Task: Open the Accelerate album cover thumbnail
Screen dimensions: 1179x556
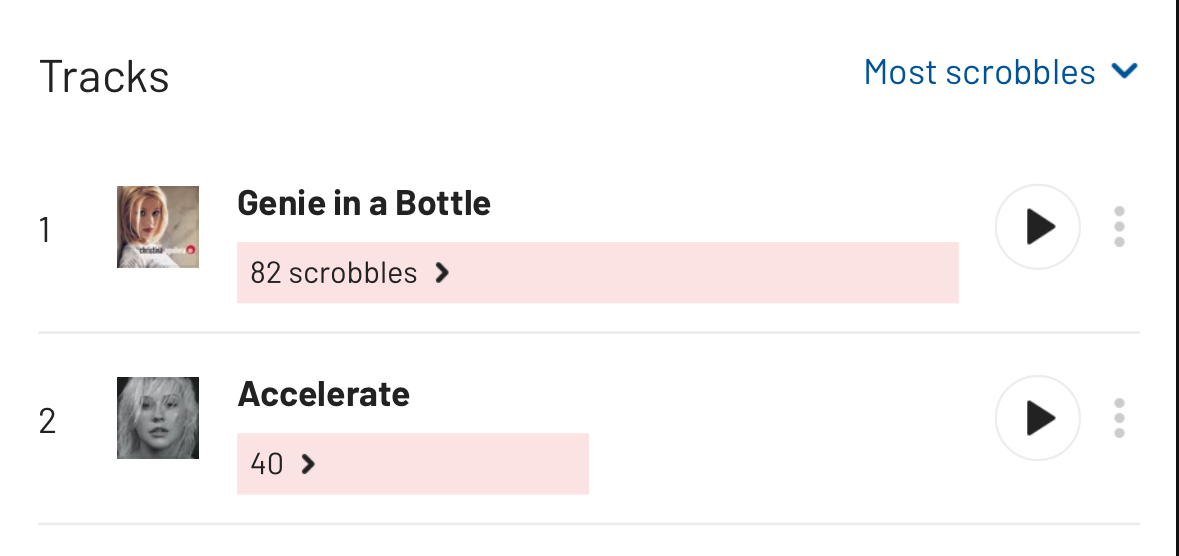Action: [158, 418]
